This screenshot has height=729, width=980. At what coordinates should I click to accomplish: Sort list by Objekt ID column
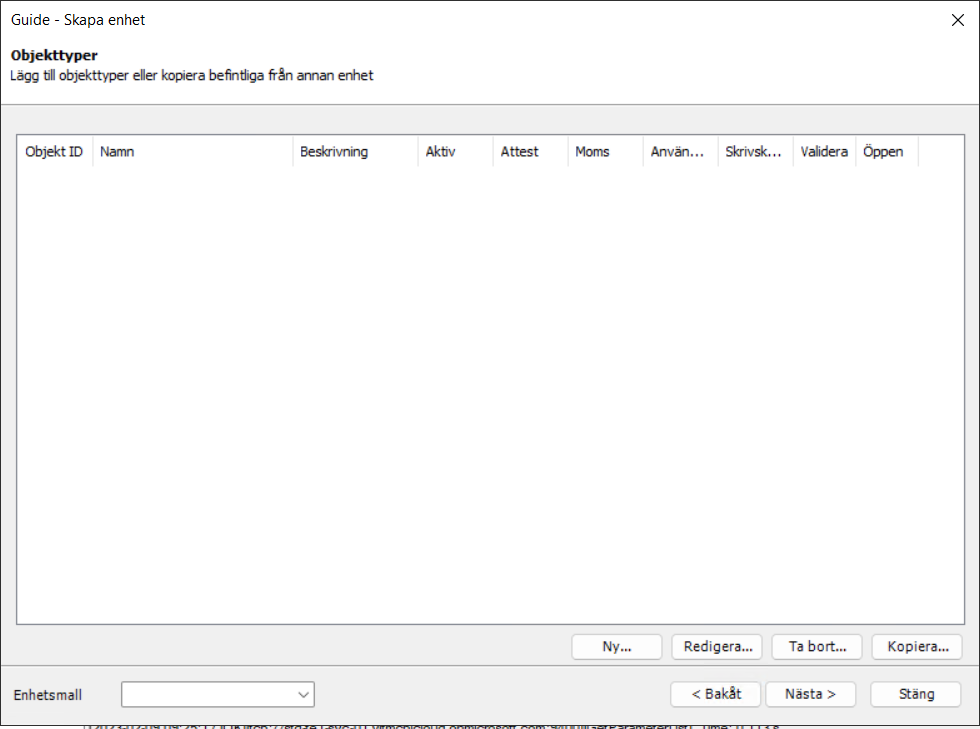tap(54, 151)
